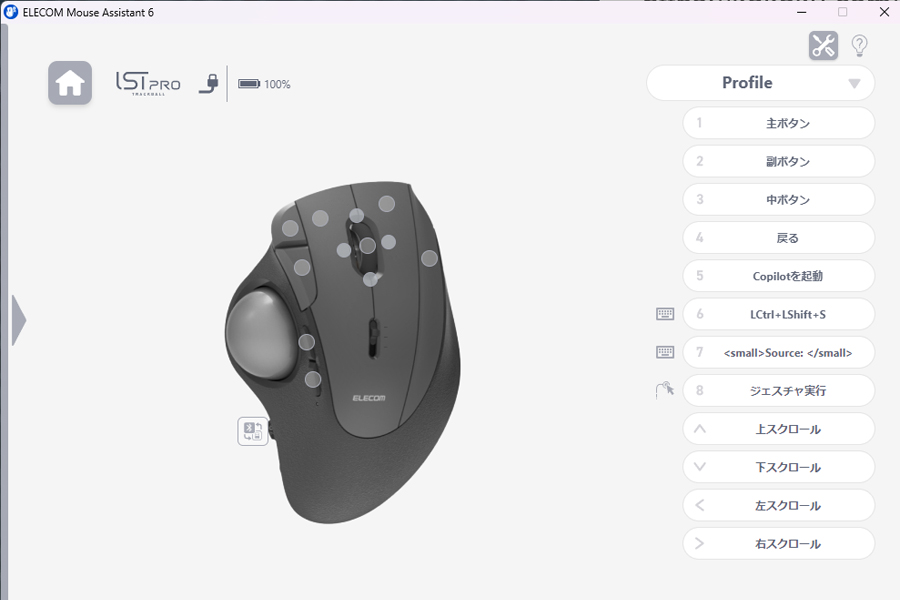
Task: Select button 6 LCtrl+LShift+S assignment
Action: click(779, 314)
